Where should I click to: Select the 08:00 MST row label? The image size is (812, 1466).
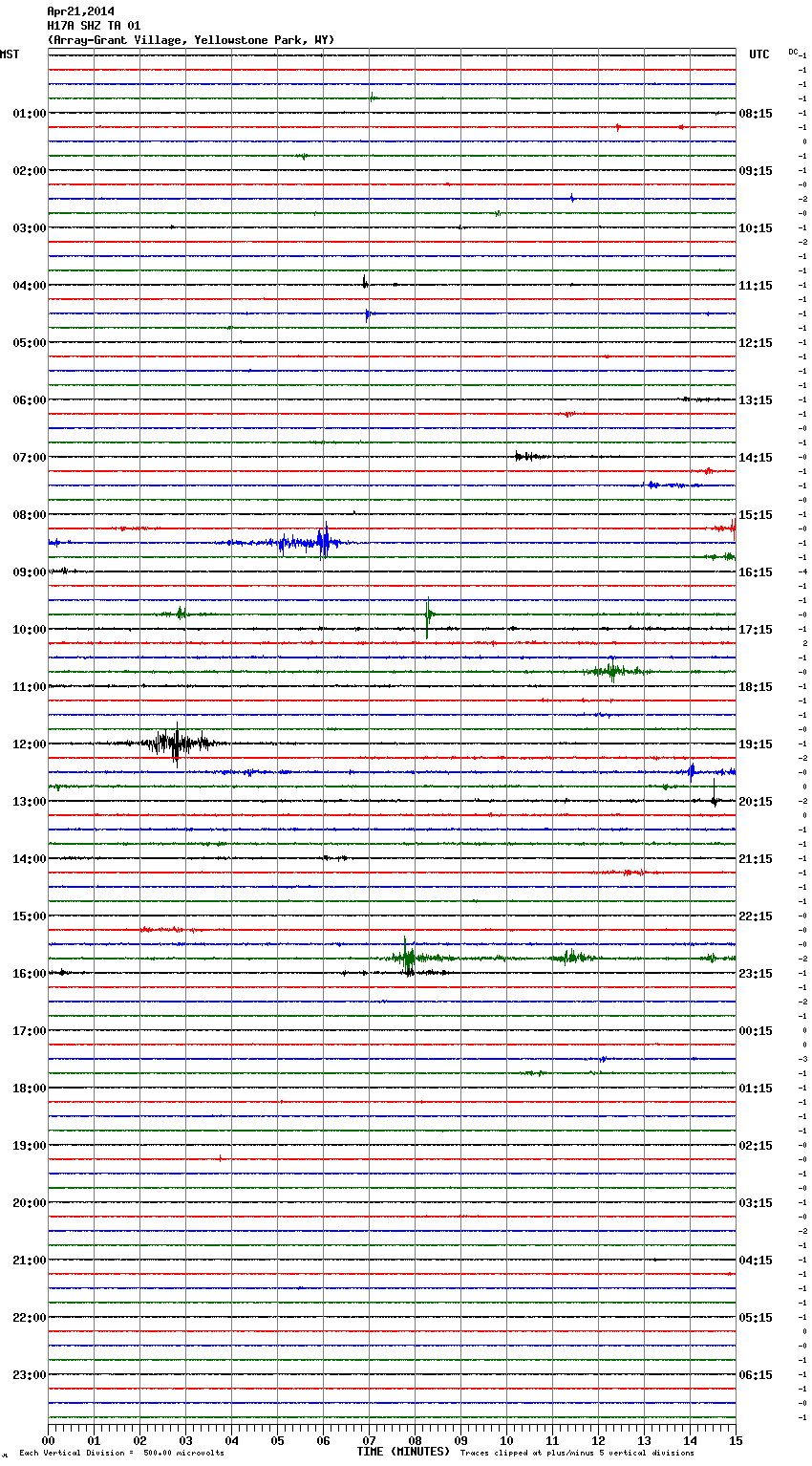coord(30,515)
